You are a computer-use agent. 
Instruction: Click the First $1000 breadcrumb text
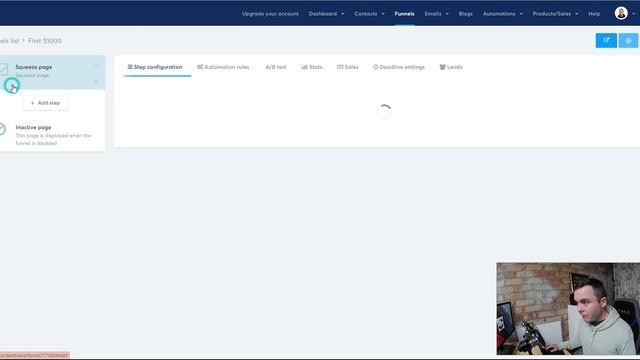point(45,41)
